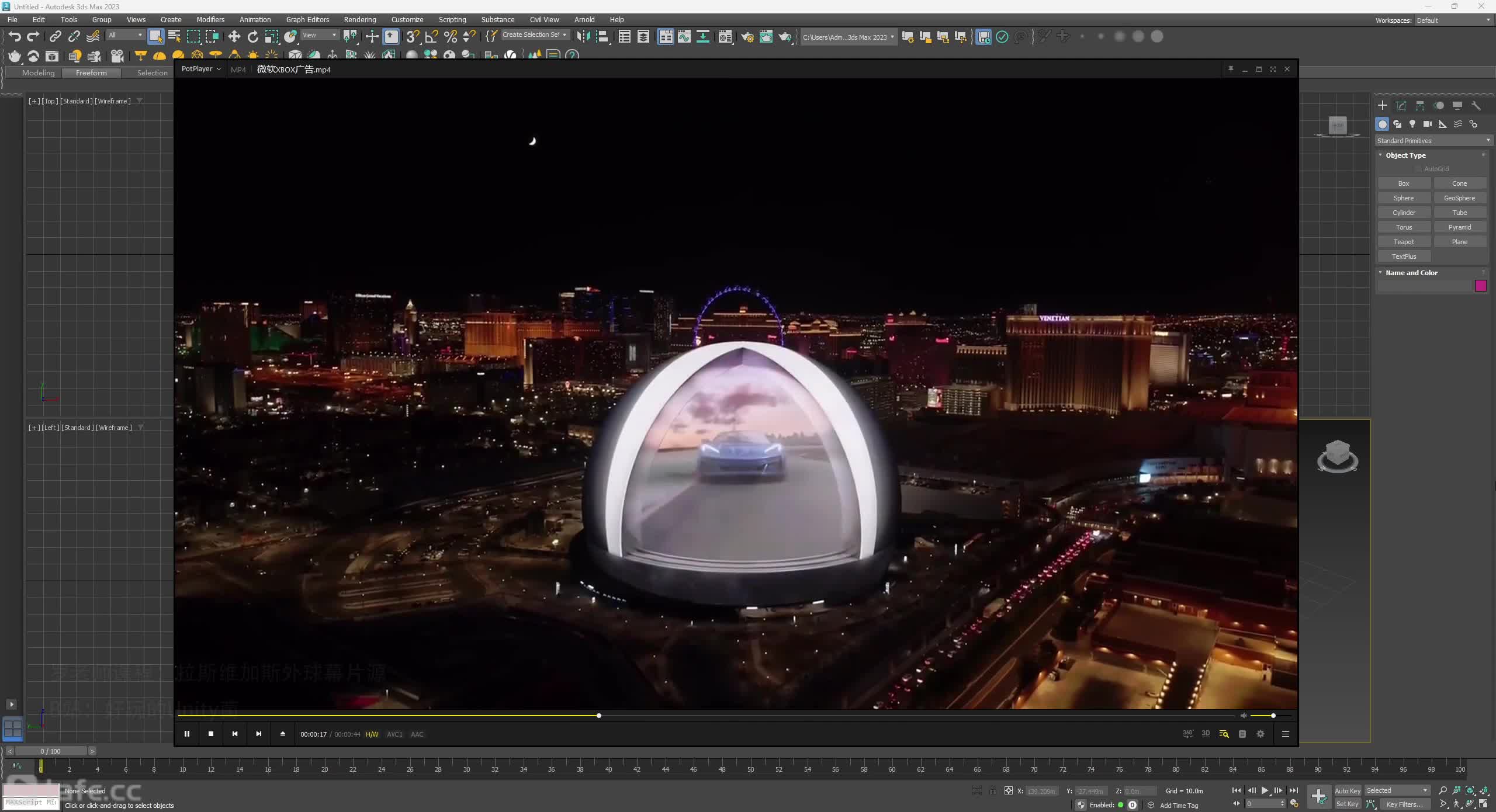The image size is (1496, 812).
Task: Activate the Select and Scale tool
Action: (x=272, y=36)
